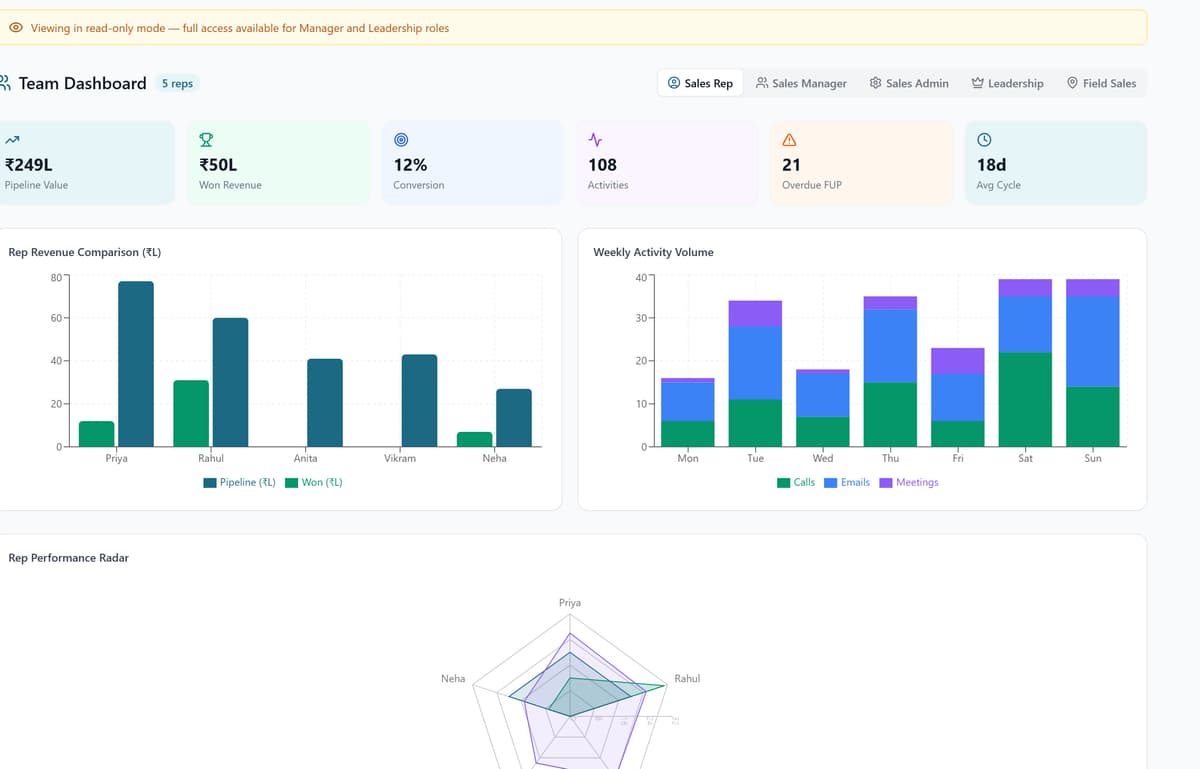Click the read-only mode banner text

(240, 28)
